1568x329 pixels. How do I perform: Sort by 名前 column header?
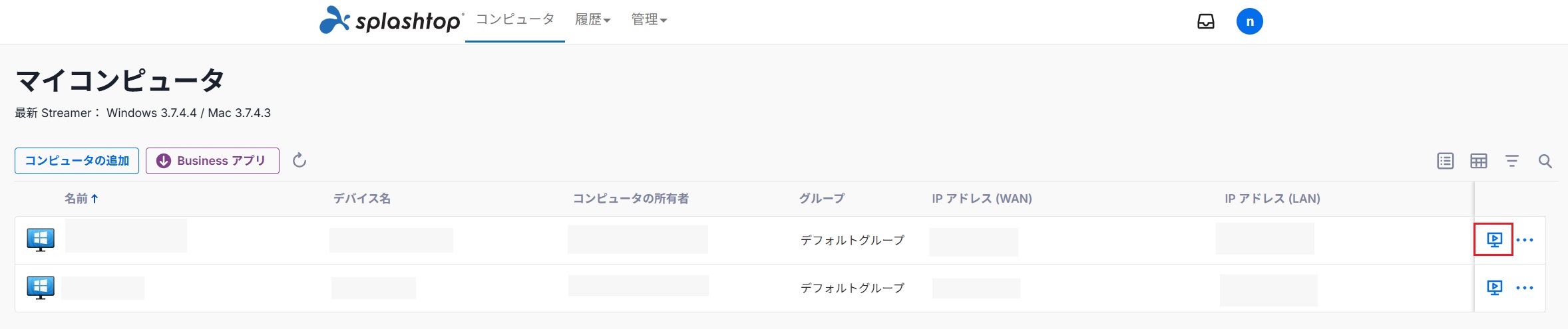click(81, 198)
